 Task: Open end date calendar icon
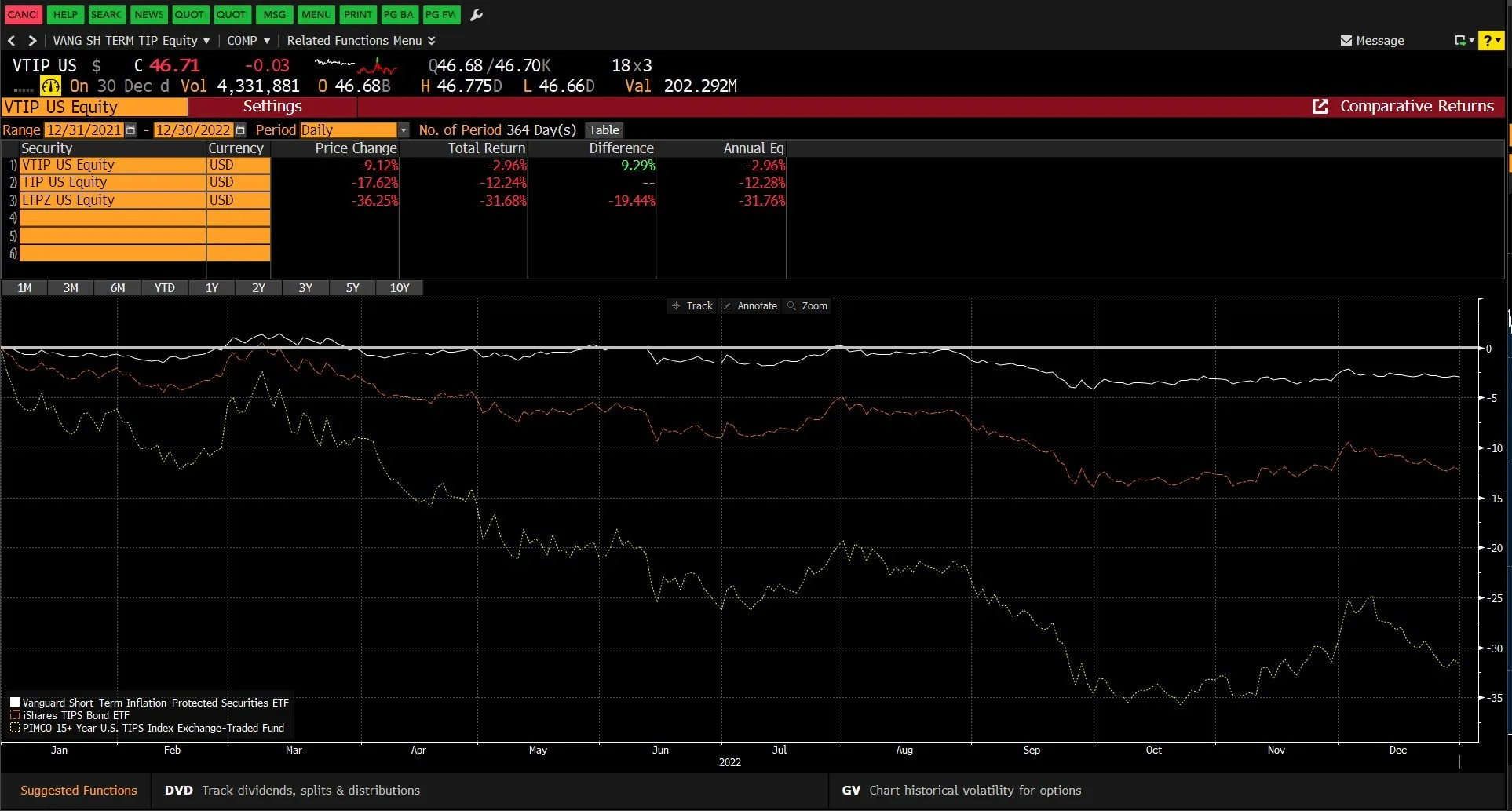240,130
